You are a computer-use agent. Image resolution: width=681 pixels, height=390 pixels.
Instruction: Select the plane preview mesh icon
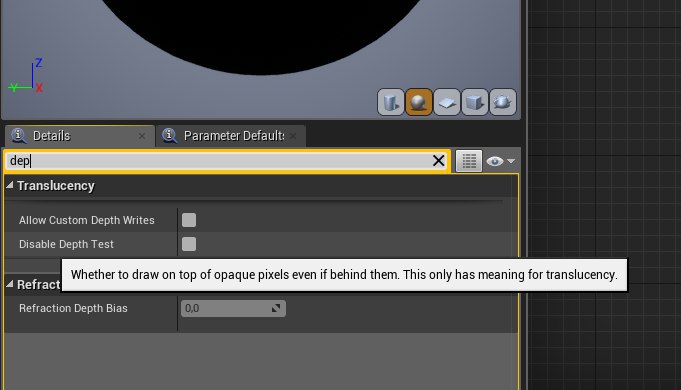447,102
